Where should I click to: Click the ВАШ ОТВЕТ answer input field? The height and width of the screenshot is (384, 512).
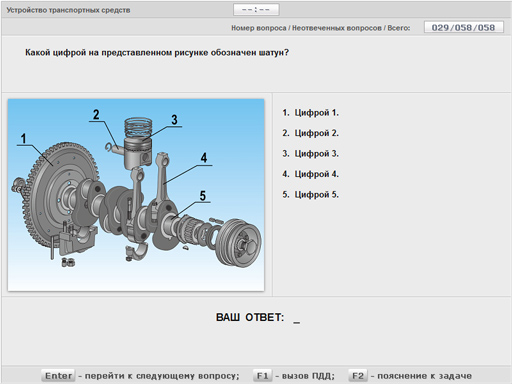296,318
